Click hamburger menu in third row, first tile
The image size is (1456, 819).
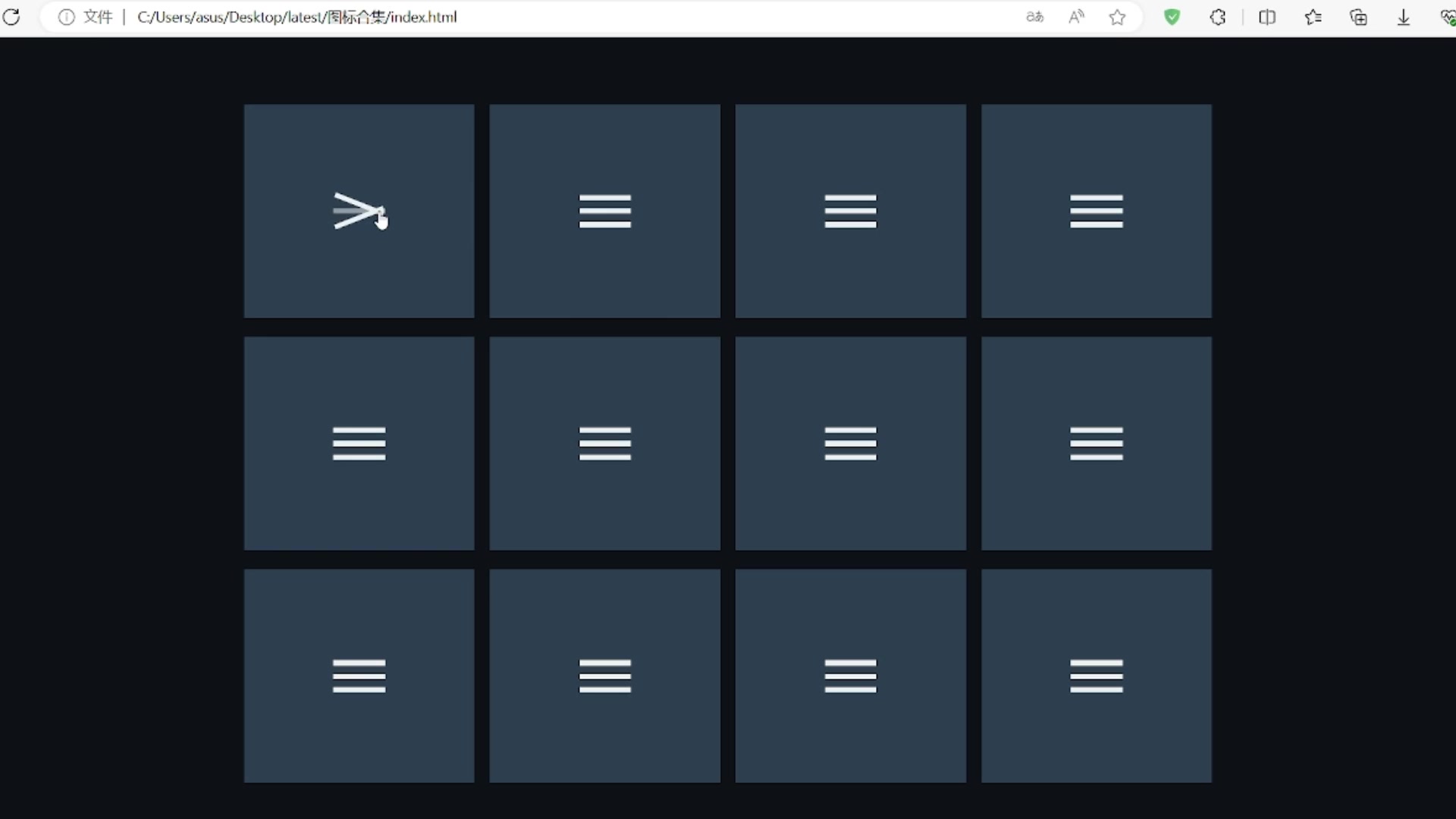(x=359, y=676)
